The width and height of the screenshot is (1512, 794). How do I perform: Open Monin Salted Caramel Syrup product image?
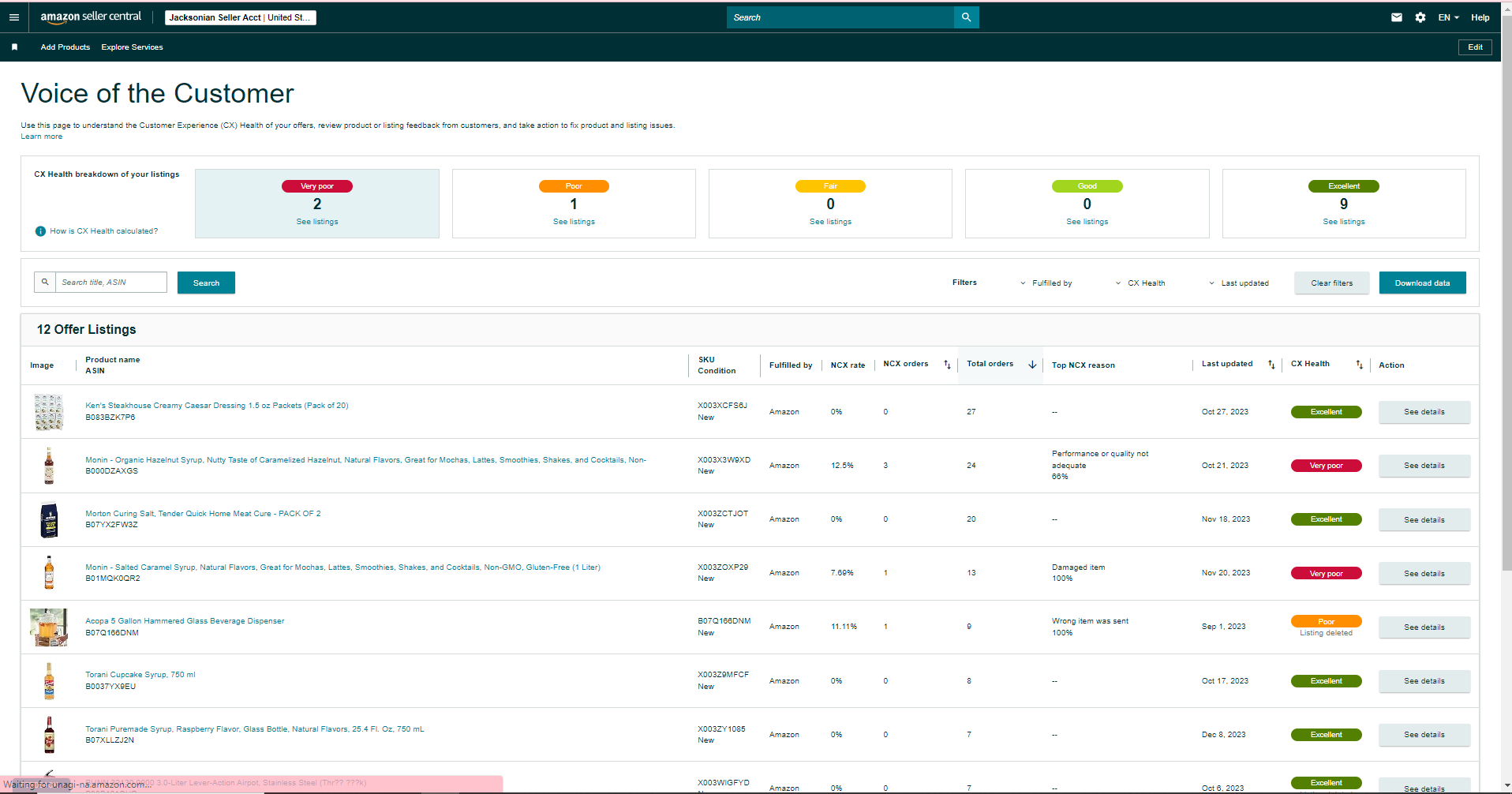pyautogui.click(x=49, y=573)
